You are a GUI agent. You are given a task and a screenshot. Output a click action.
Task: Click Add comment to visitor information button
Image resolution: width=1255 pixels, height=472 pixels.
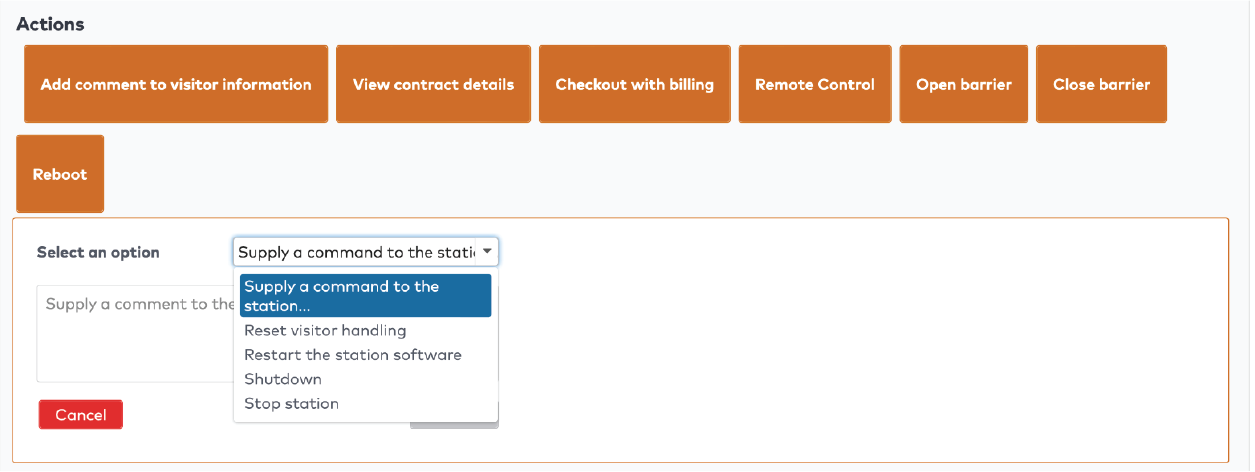[x=176, y=85]
